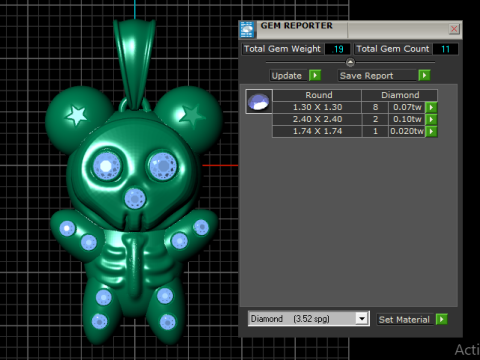This screenshot has height=360, width=480.
Task: Select the 2.40 X 2.40 size cell
Action: 317,119
